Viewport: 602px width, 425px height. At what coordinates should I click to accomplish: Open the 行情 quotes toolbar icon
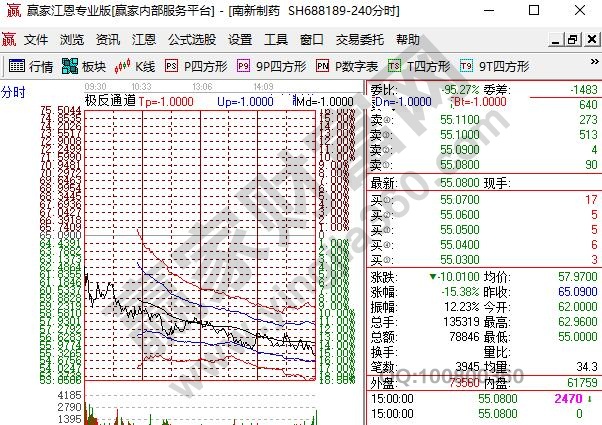click(30, 66)
